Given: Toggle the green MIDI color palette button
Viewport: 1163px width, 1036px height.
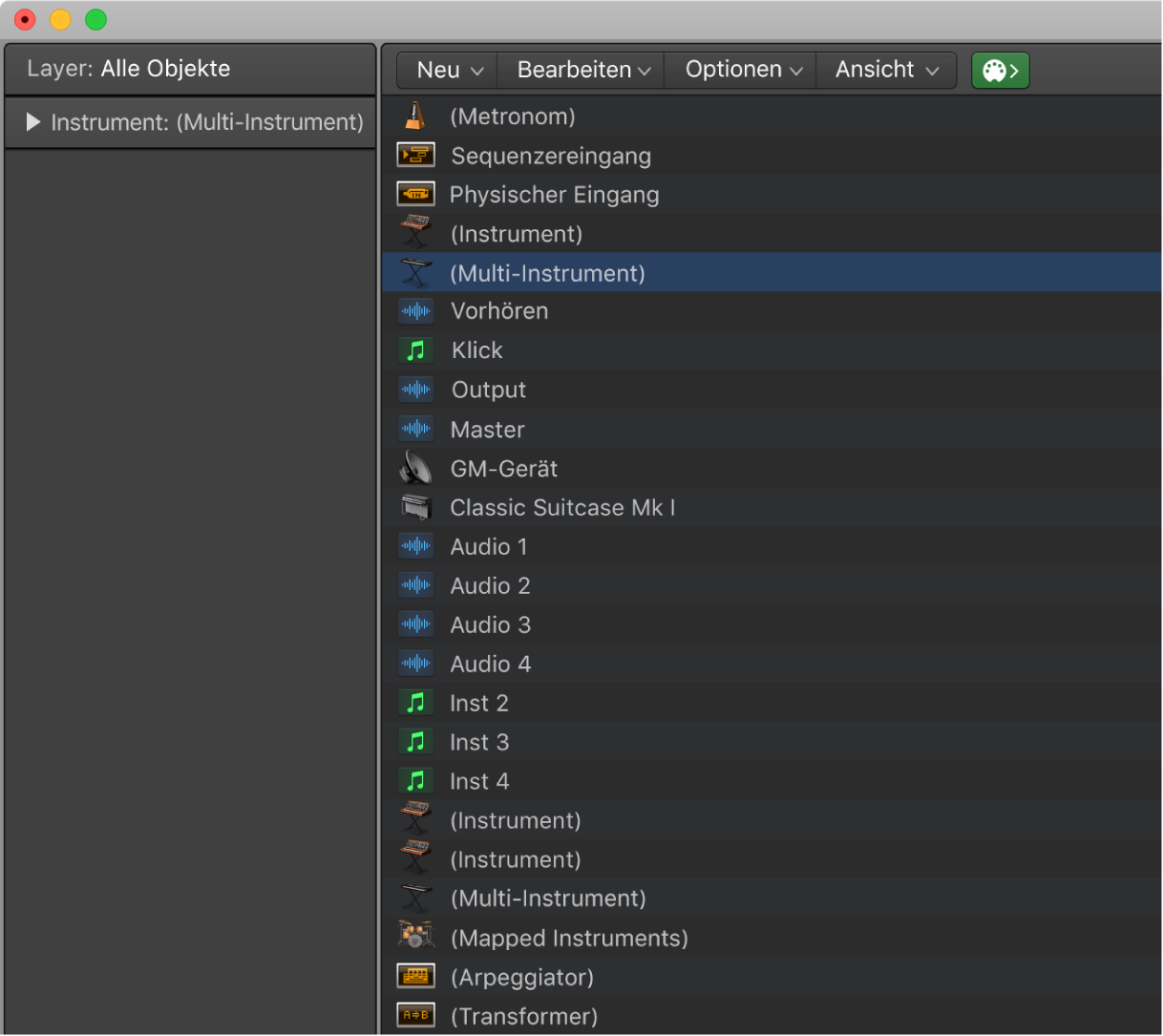Looking at the screenshot, I should (x=1000, y=71).
